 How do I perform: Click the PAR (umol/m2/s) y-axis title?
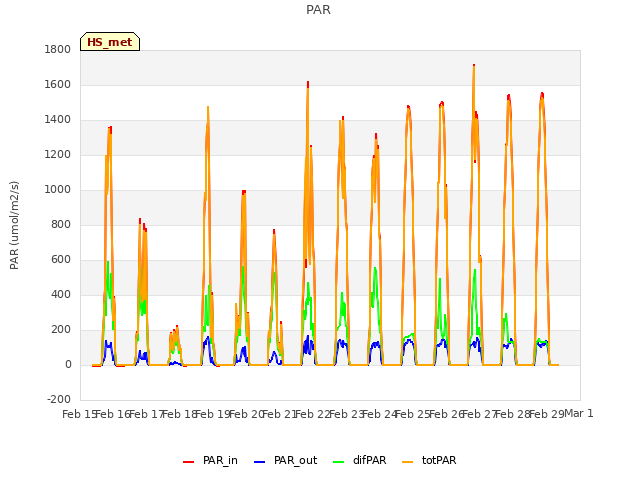(x=14, y=225)
